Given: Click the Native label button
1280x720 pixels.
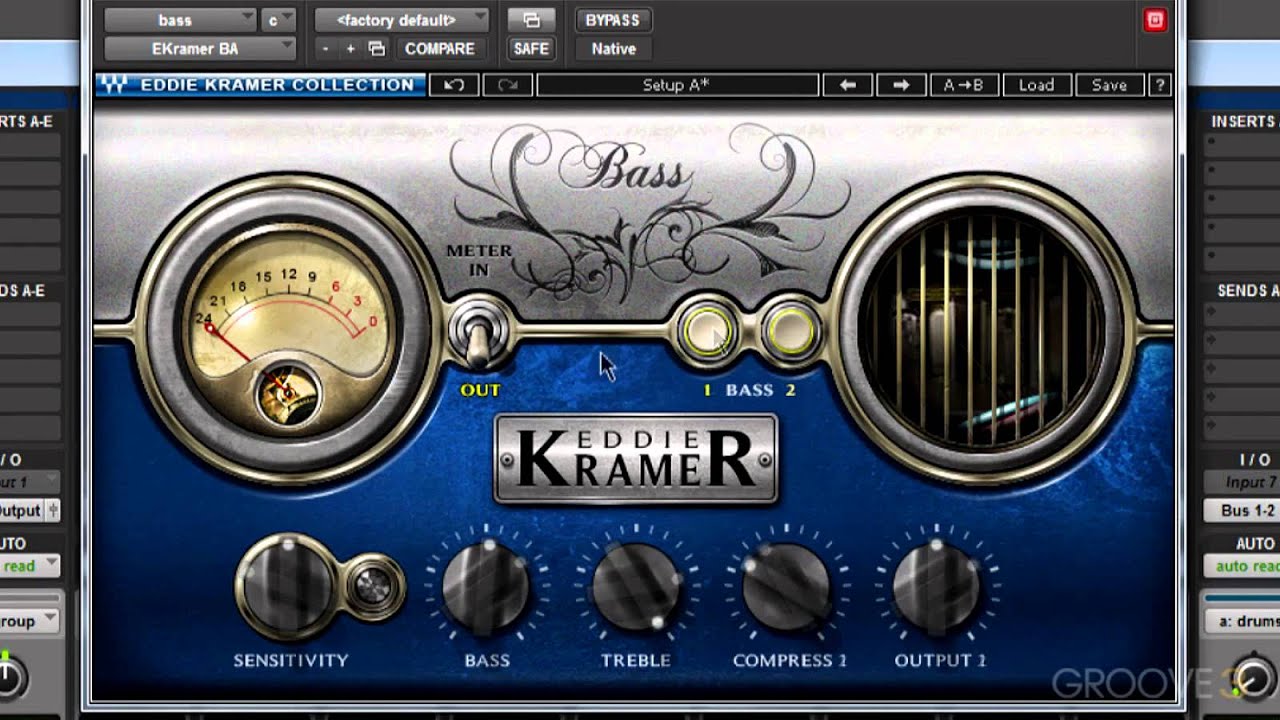Looking at the screenshot, I should coord(613,49).
